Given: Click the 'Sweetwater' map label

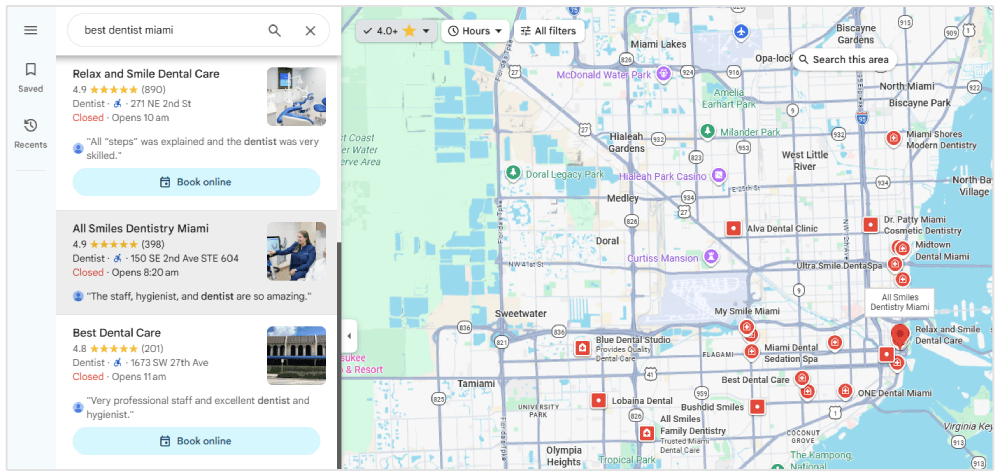Looking at the screenshot, I should [x=521, y=314].
